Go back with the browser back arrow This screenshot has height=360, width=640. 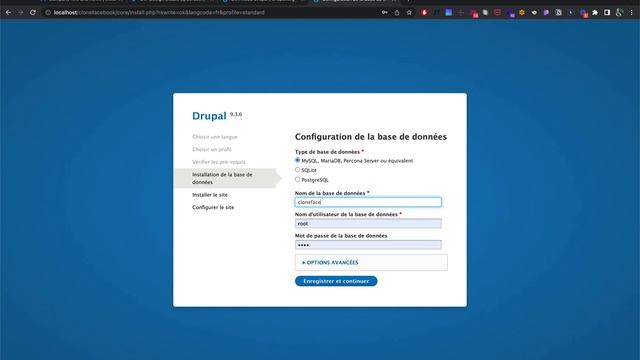[x=8, y=13]
